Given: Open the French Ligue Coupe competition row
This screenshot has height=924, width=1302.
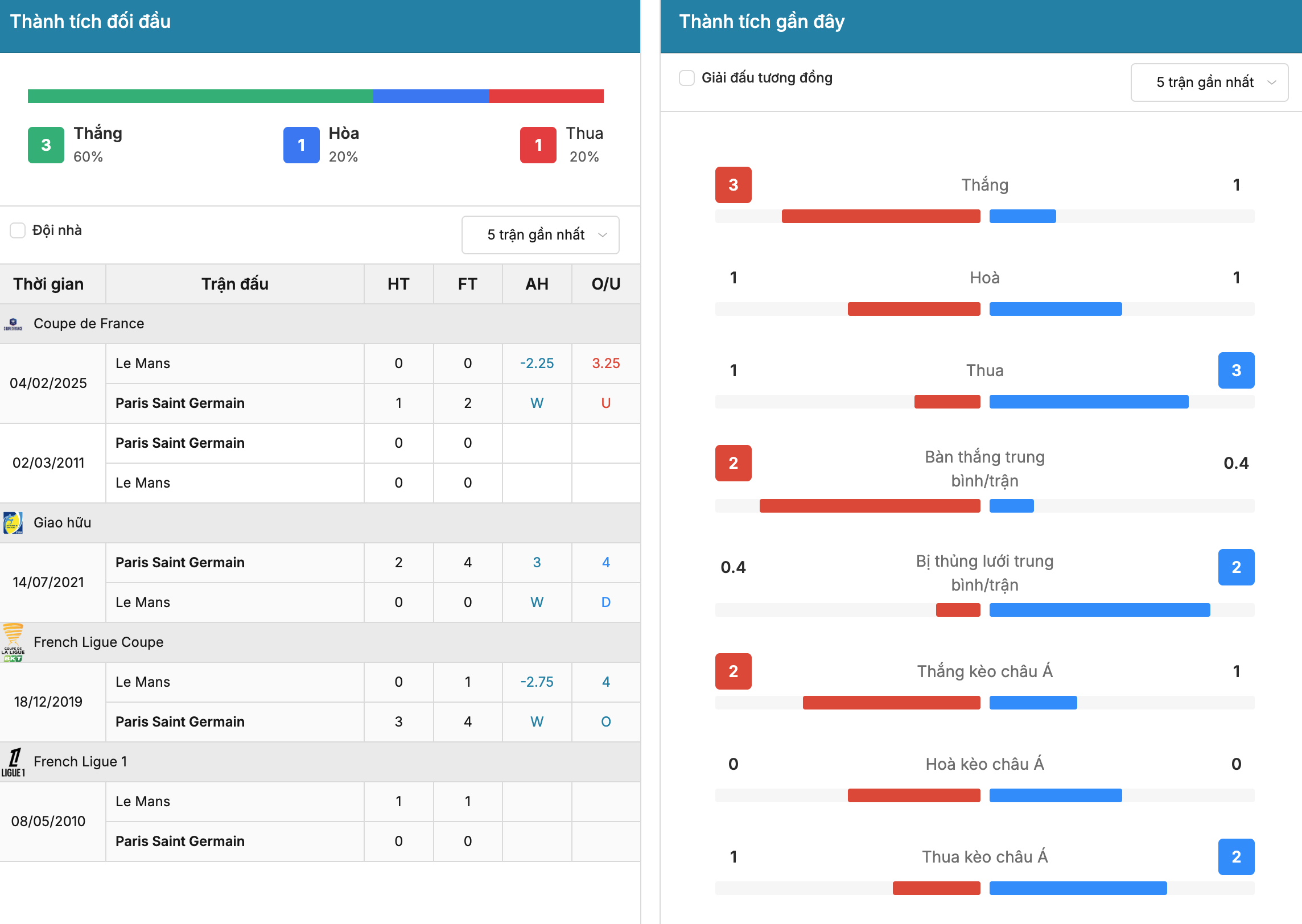Looking at the screenshot, I should [x=320, y=642].
